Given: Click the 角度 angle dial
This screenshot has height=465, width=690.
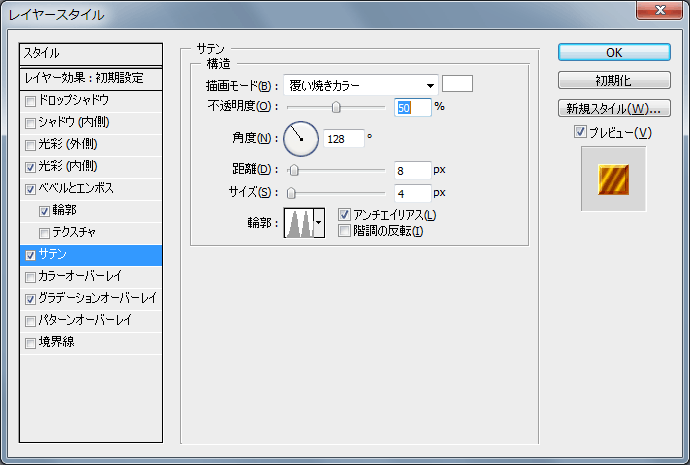Looking at the screenshot, I should tap(301, 139).
